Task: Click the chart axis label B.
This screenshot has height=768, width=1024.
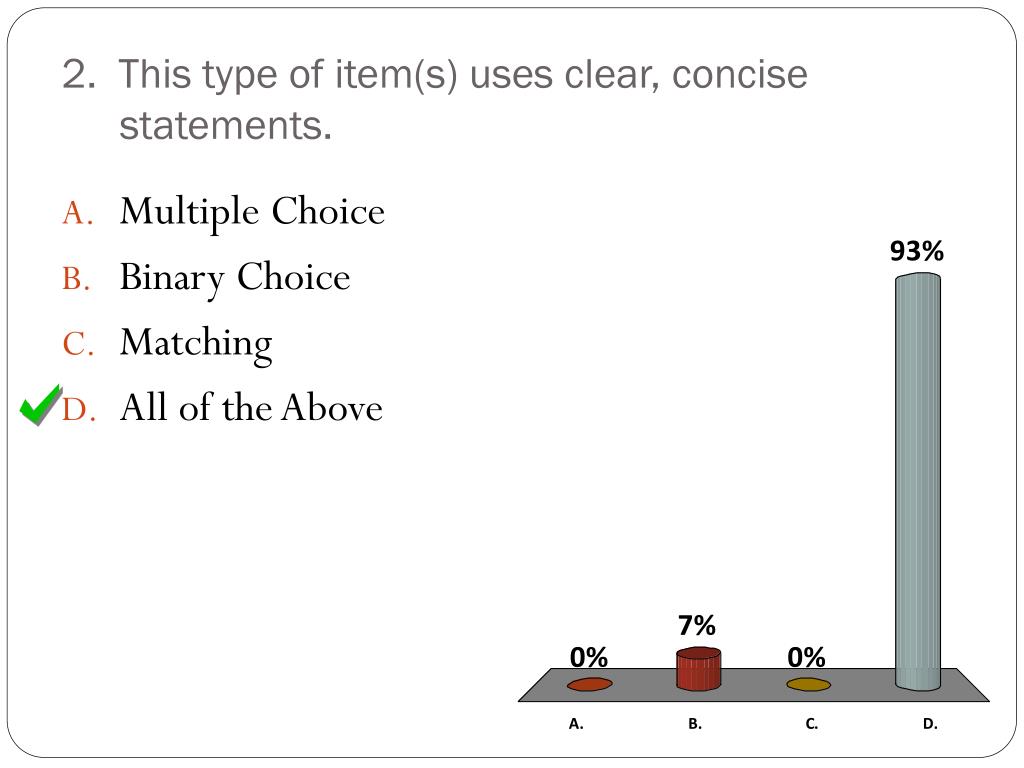Action: (695, 724)
